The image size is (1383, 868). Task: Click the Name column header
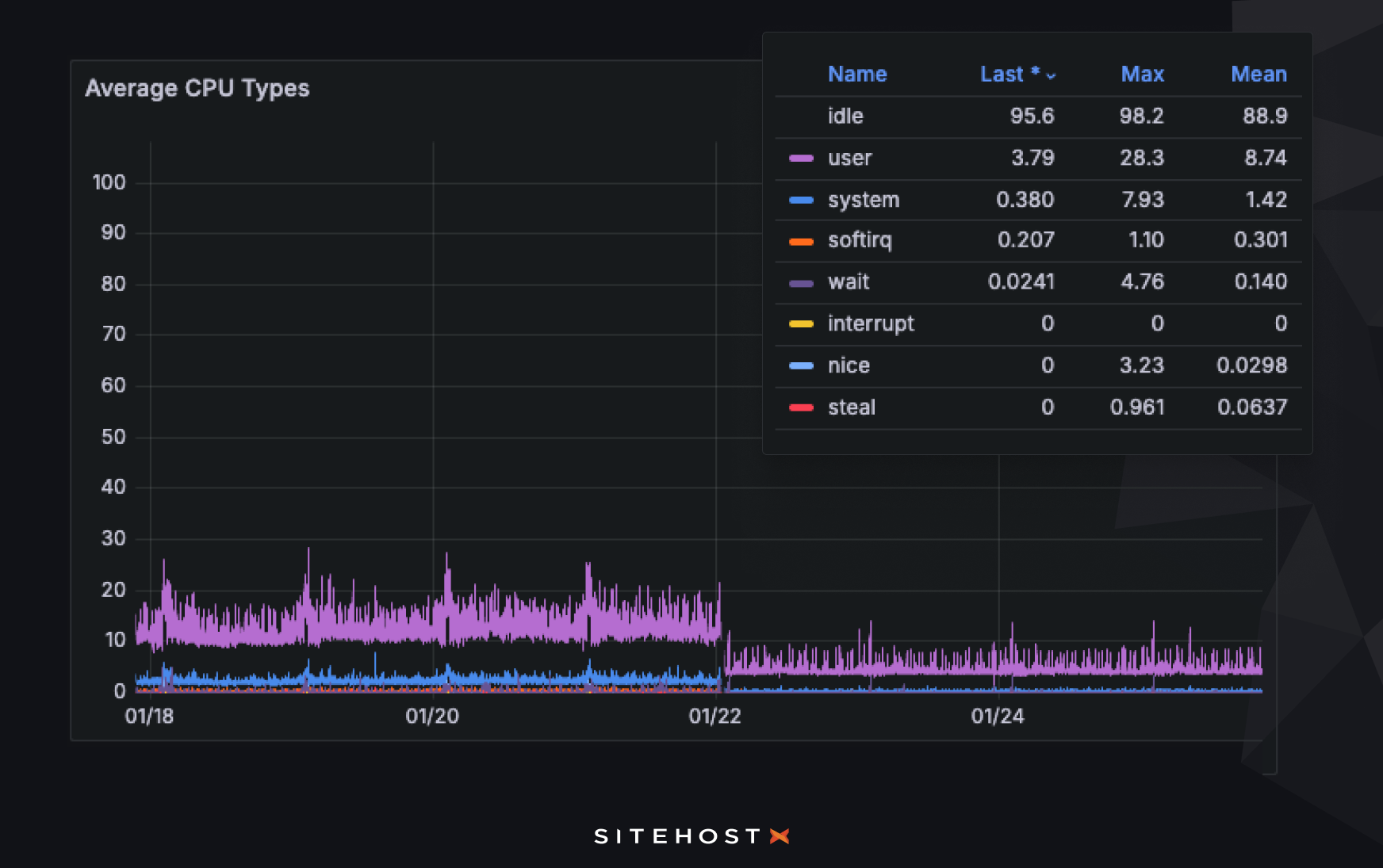point(857,75)
